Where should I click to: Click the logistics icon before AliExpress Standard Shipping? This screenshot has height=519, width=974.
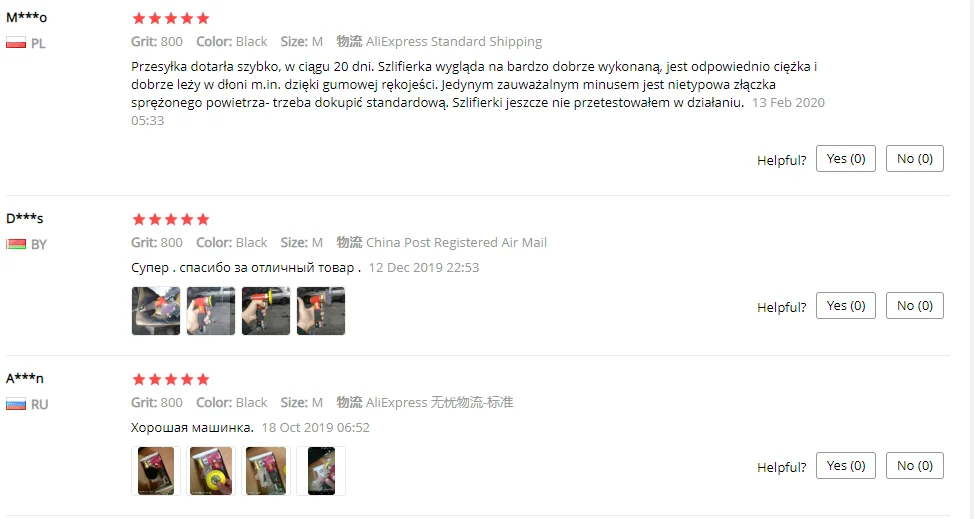coord(349,42)
